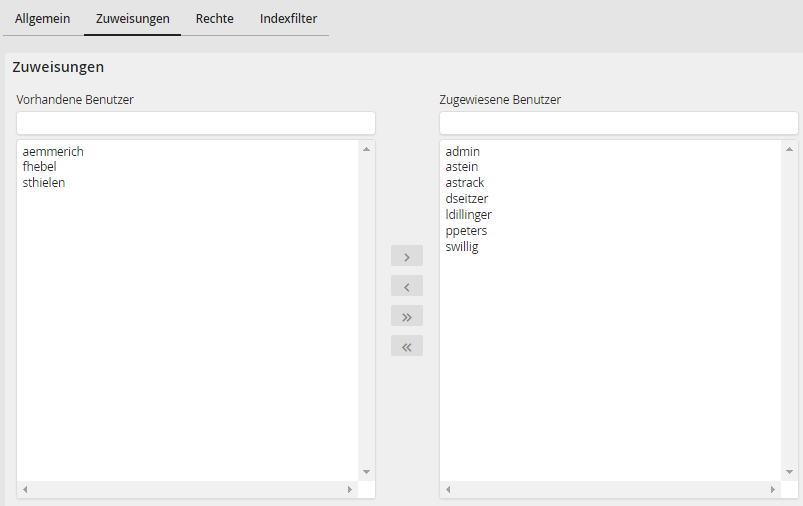
Task: Click the double right arrow assign-all button
Action: (406, 316)
